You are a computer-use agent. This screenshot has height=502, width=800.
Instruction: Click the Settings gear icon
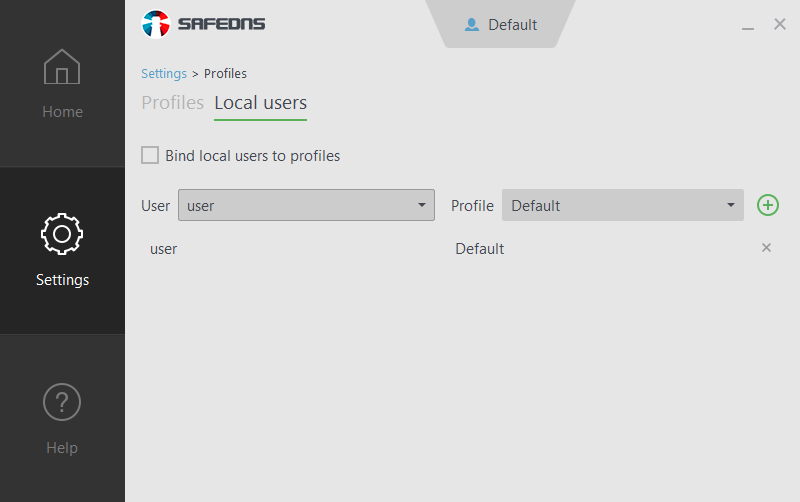[x=62, y=234]
